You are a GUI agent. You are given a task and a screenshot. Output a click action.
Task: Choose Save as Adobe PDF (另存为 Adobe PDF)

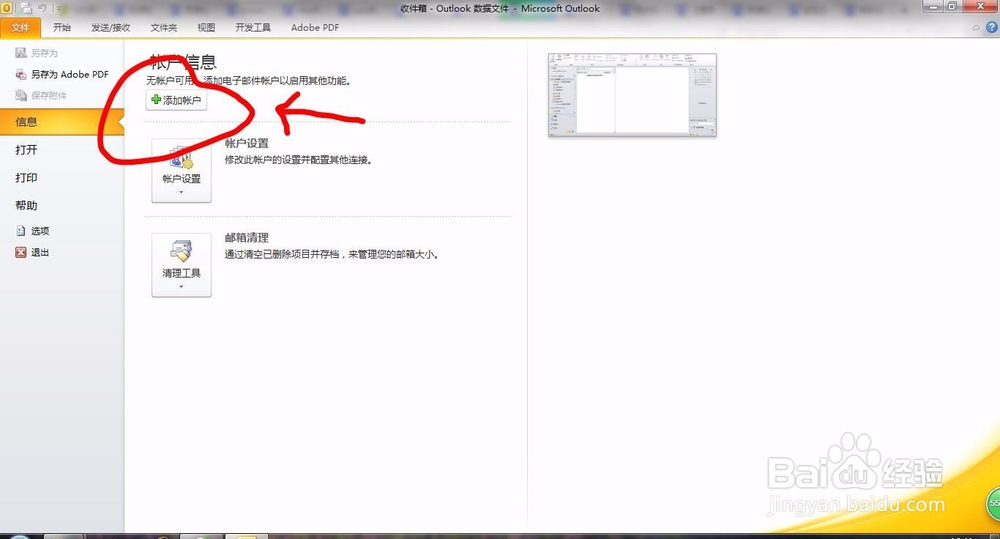coord(62,74)
